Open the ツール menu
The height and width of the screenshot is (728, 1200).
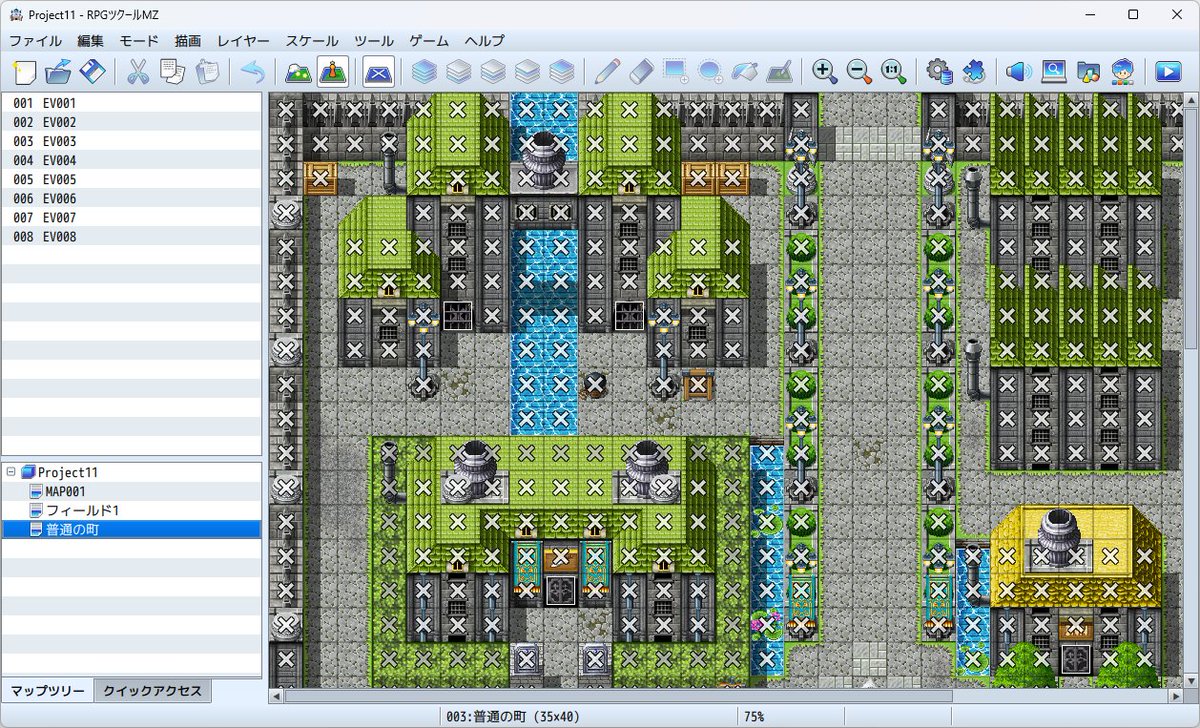click(373, 41)
